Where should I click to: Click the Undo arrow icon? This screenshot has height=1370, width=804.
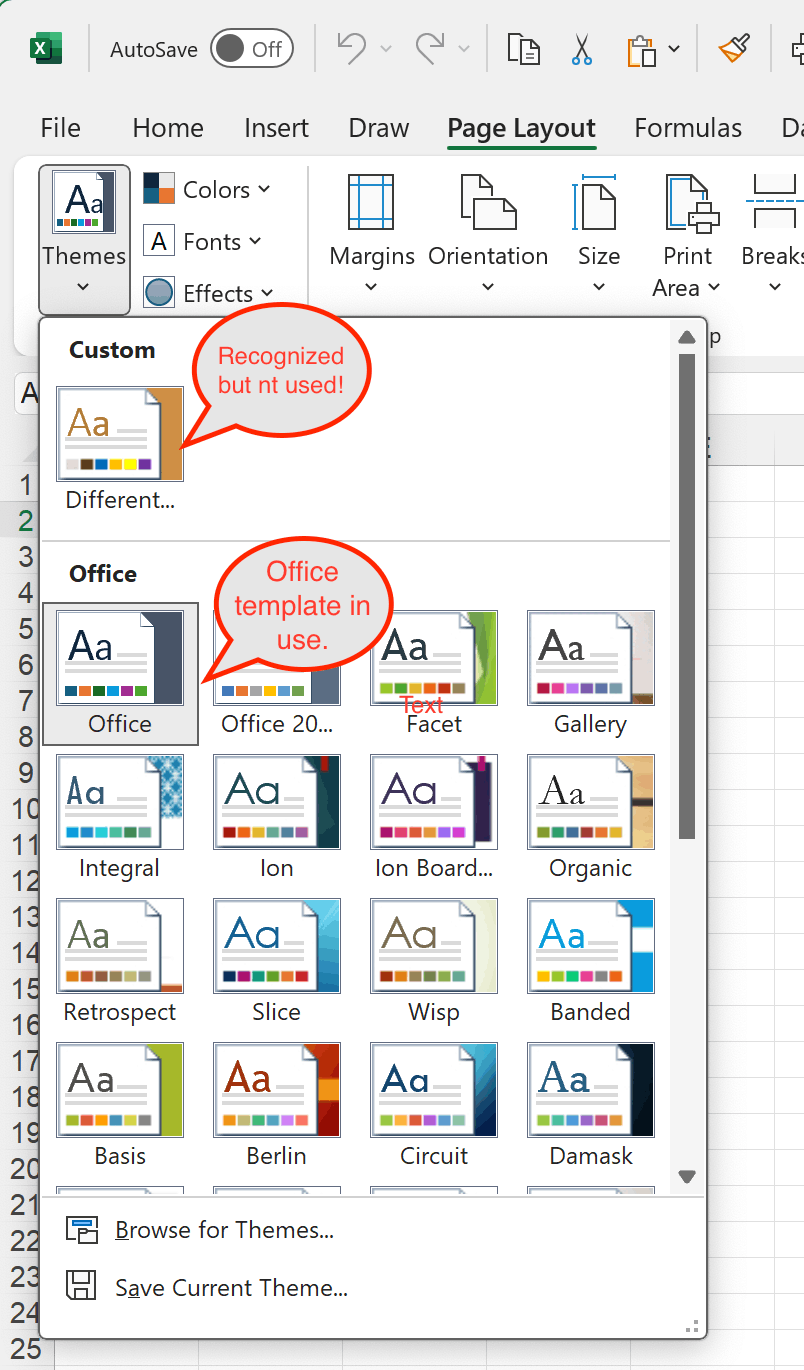pos(351,48)
